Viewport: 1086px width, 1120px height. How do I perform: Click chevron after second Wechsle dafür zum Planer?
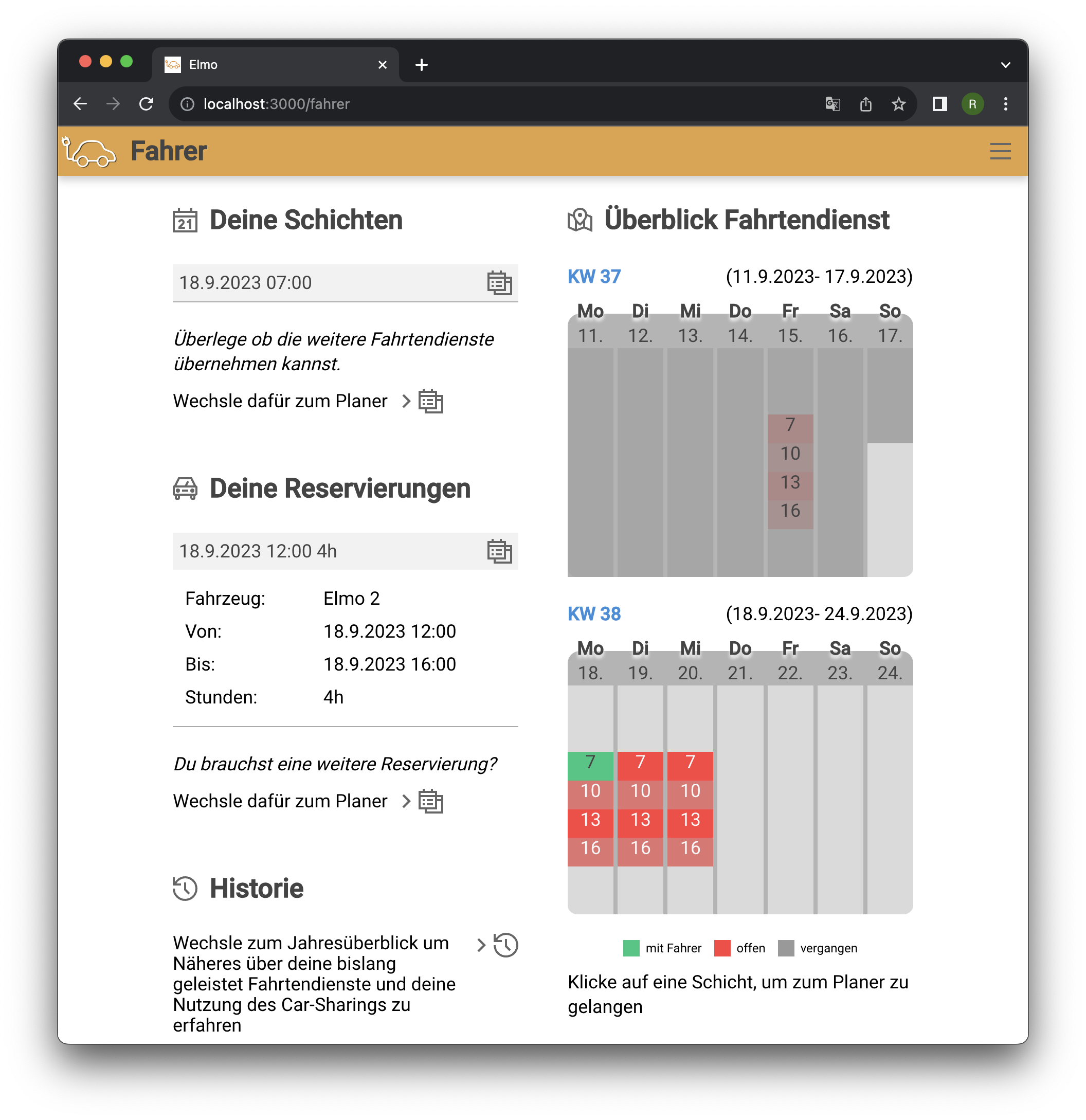pos(406,801)
